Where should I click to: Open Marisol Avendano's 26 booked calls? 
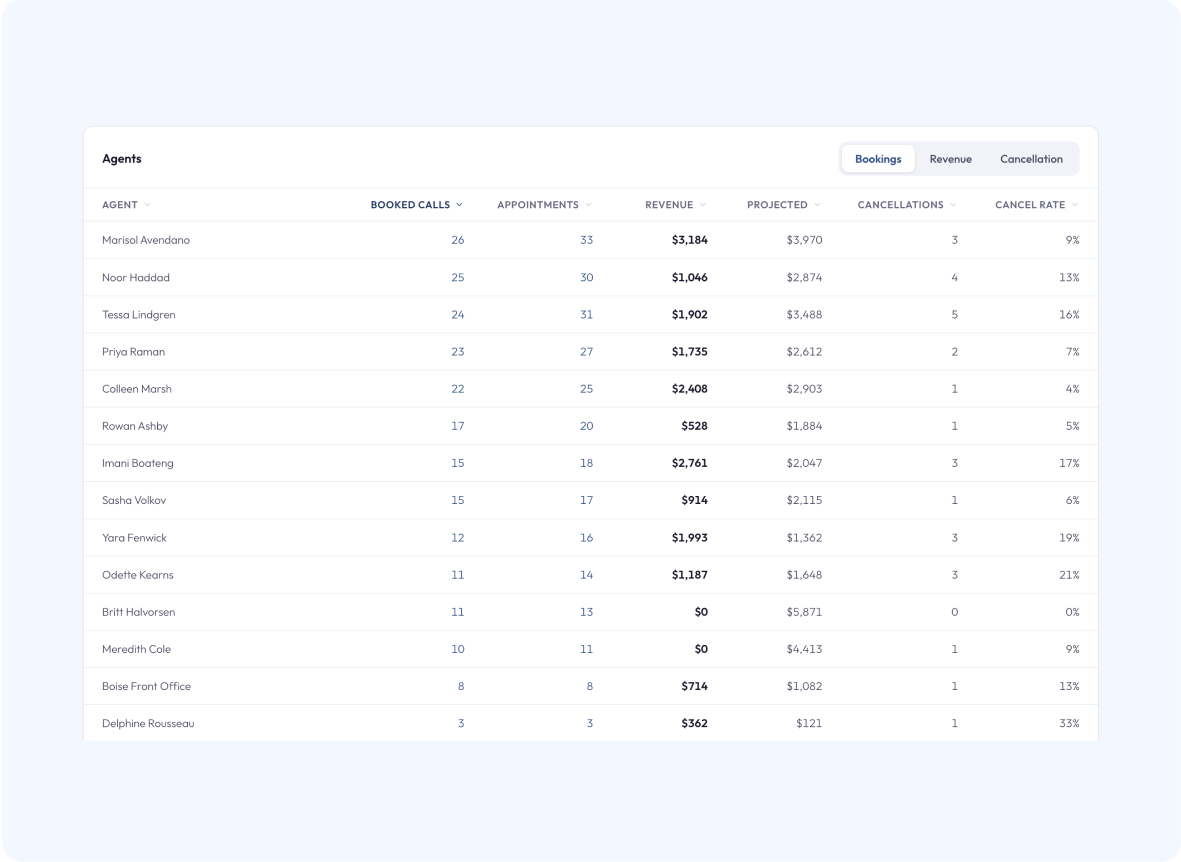[457, 240]
